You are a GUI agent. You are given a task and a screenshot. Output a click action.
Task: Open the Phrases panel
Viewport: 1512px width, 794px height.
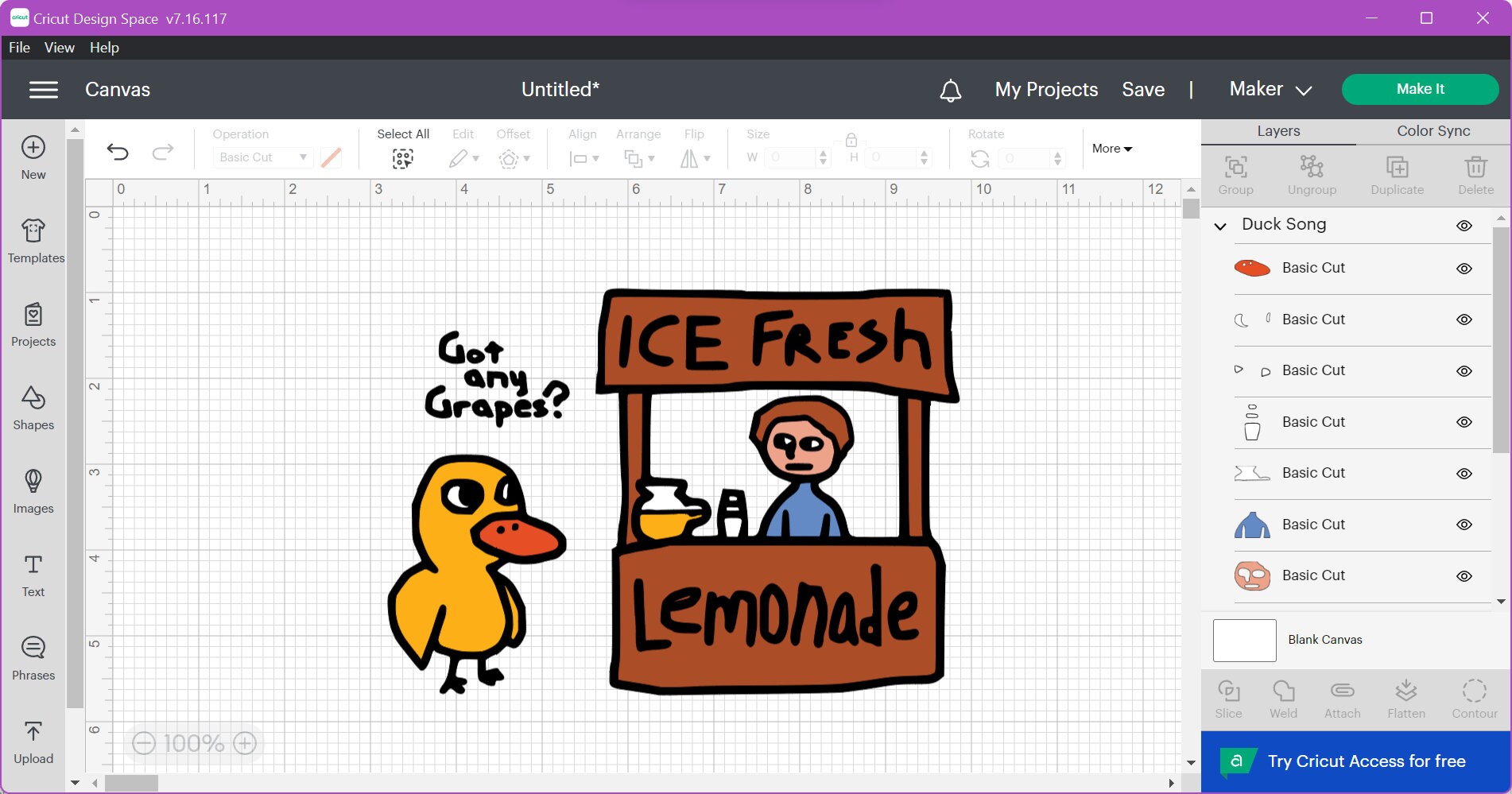tap(33, 654)
